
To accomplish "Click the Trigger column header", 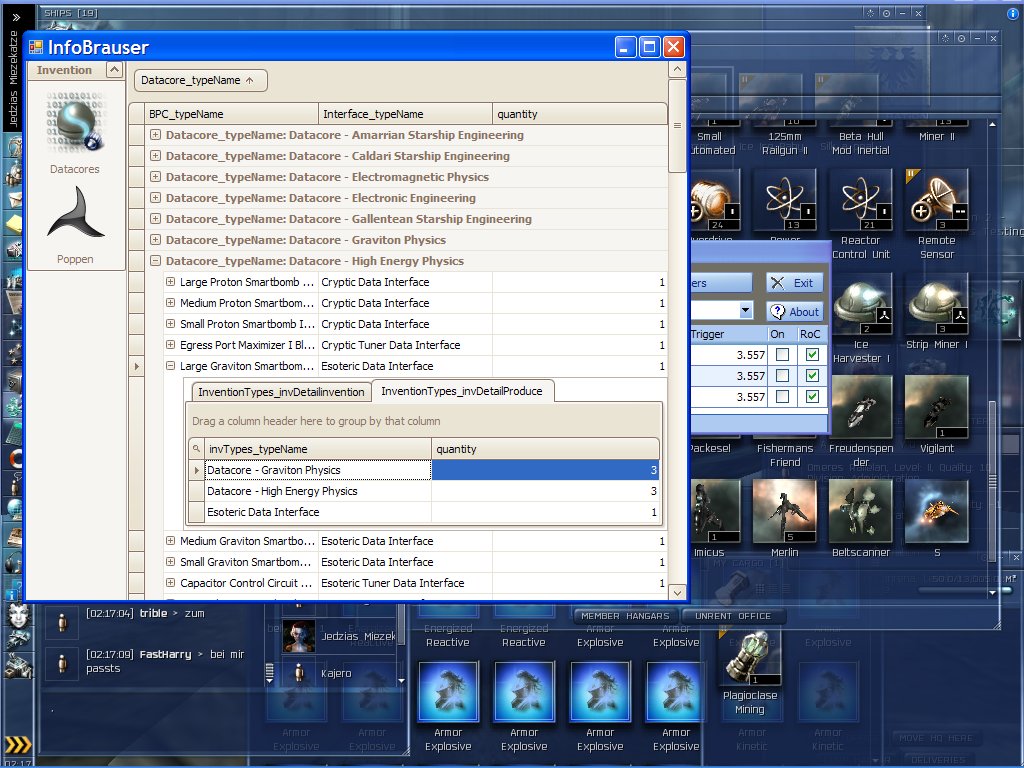I will pos(728,334).
